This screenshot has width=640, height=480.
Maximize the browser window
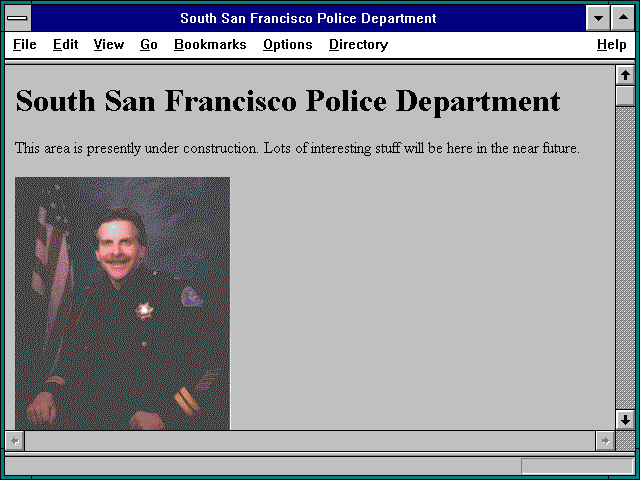point(623,18)
